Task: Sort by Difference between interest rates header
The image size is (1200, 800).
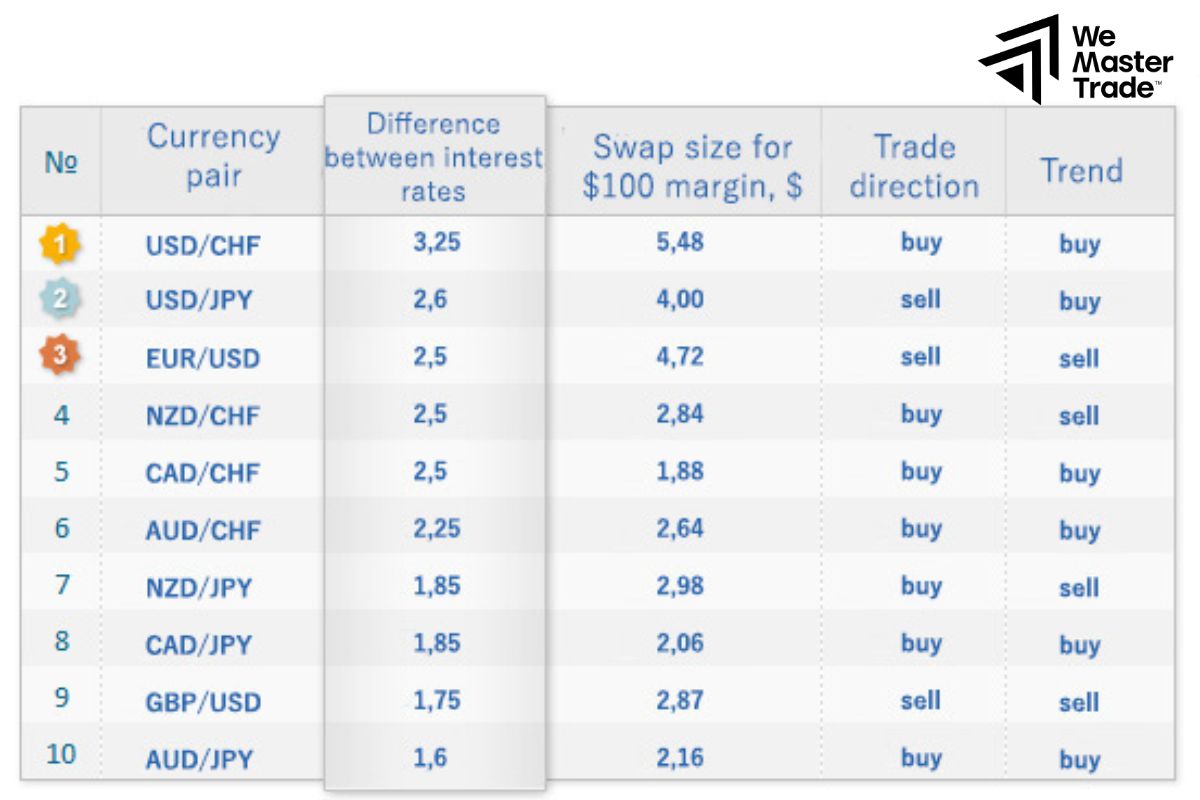Action: (x=434, y=157)
